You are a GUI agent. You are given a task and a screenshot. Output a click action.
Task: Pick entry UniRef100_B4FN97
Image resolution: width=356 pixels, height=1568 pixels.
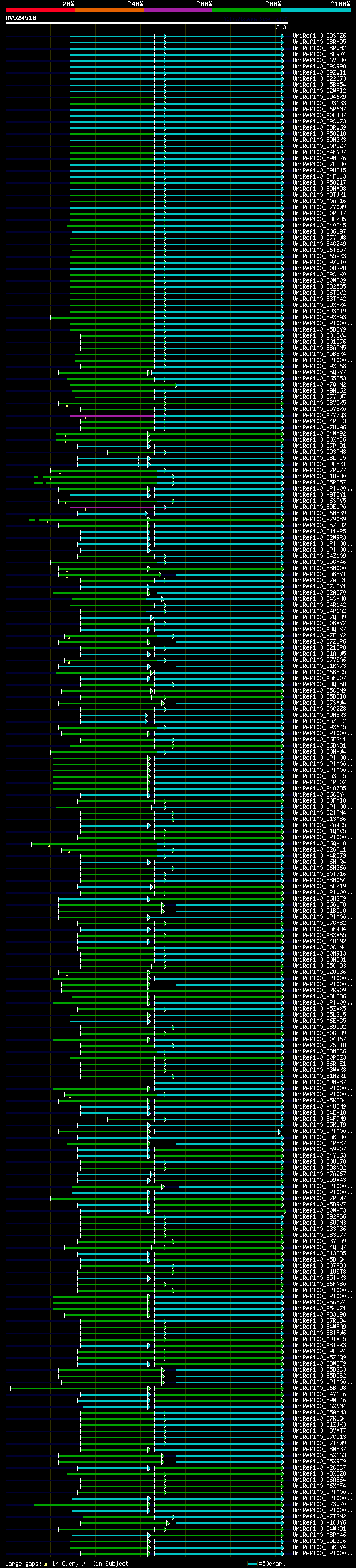(319, 152)
